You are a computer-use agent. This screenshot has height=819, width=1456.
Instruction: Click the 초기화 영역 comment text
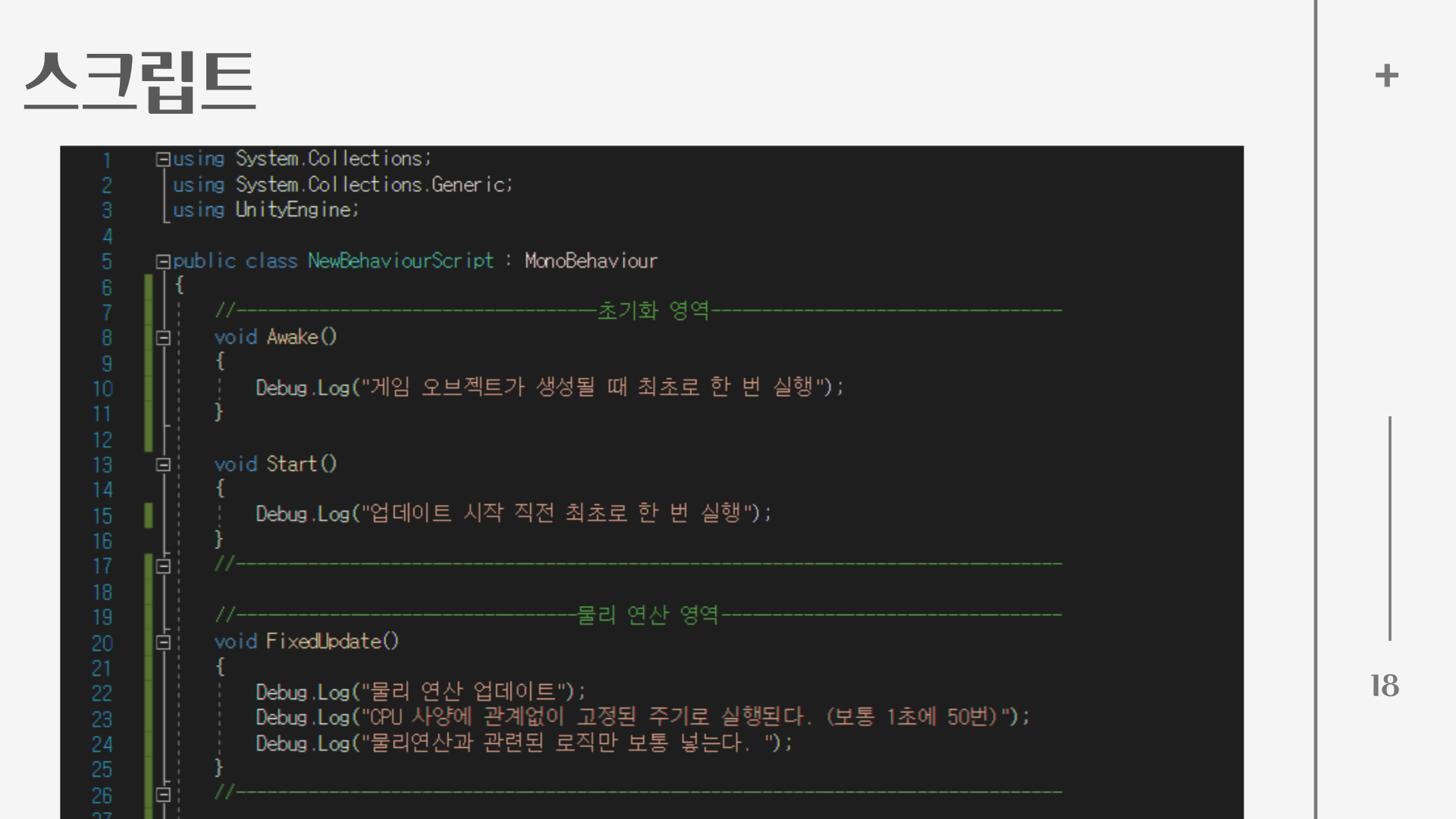pyautogui.click(x=653, y=310)
